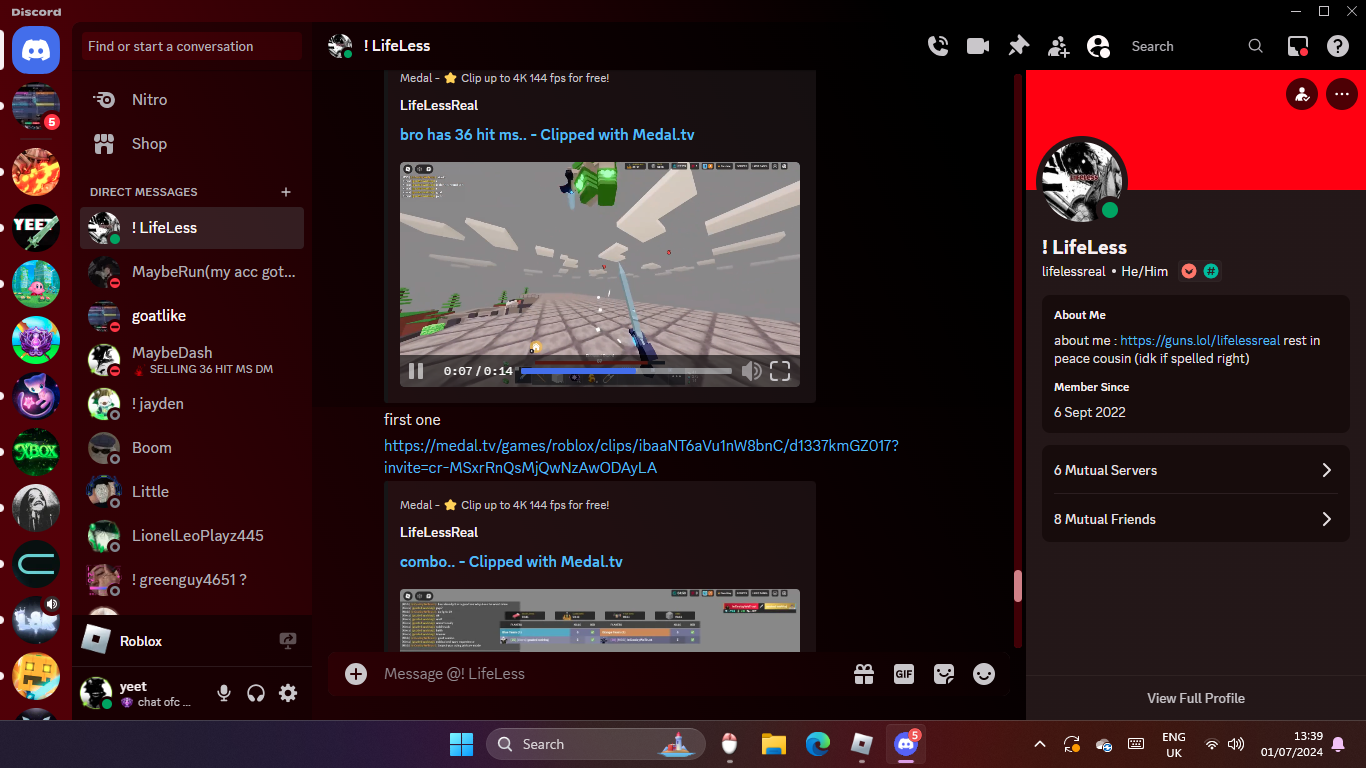Image resolution: width=1366 pixels, height=768 pixels.
Task: Open 'bro has 36 hit ms..' clip link
Action: (x=547, y=135)
